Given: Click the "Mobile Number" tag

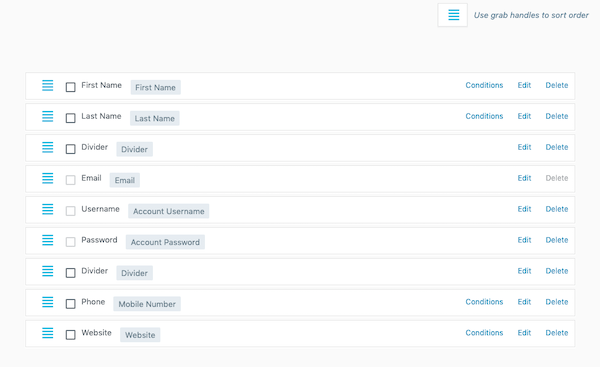Looking at the screenshot, I should coord(147,304).
